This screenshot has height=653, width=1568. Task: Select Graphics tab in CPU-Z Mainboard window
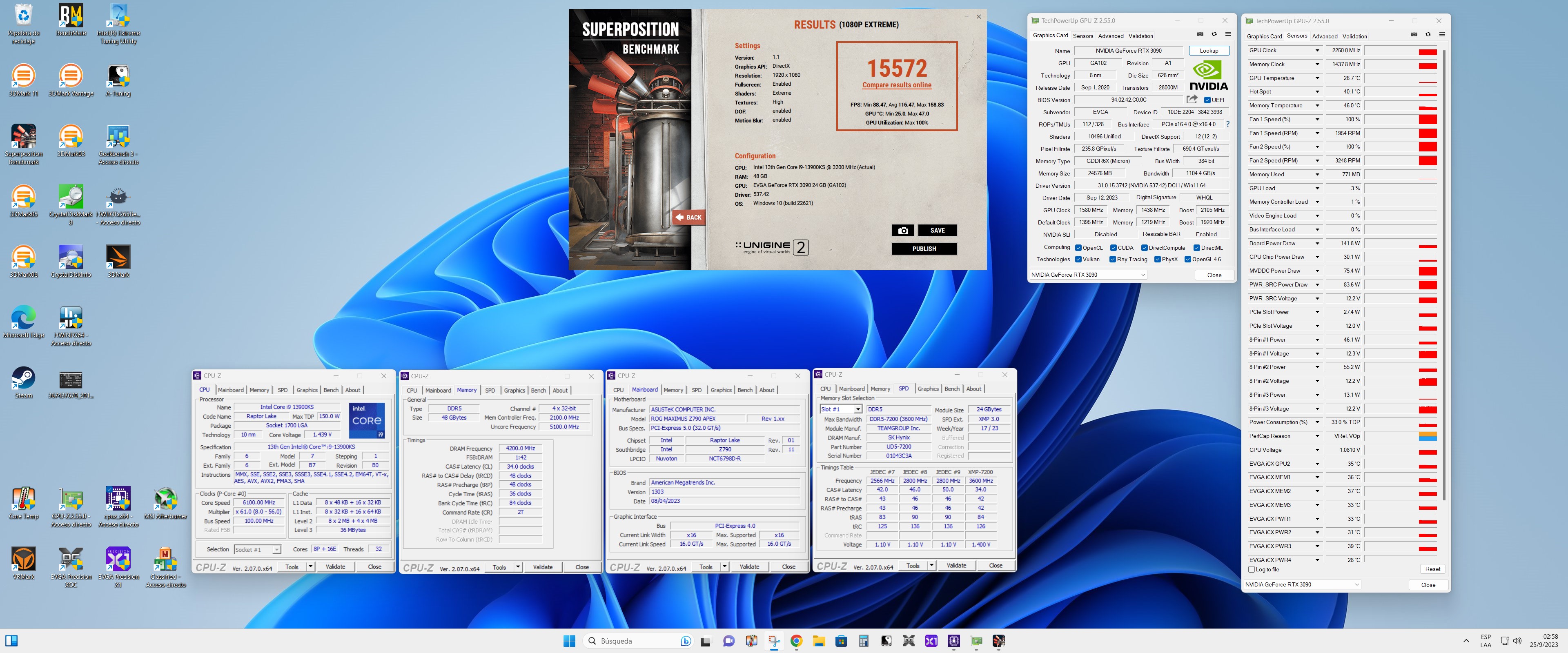[x=721, y=390]
